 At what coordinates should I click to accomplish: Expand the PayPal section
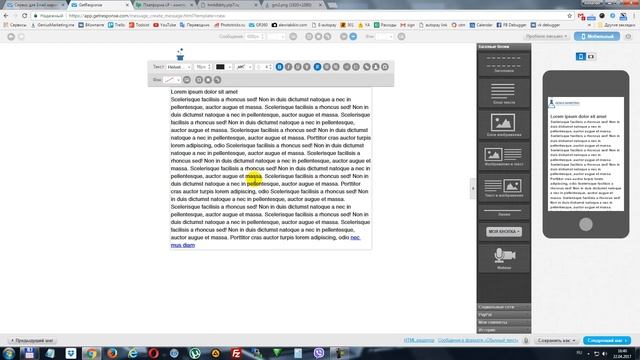point(504,315)
